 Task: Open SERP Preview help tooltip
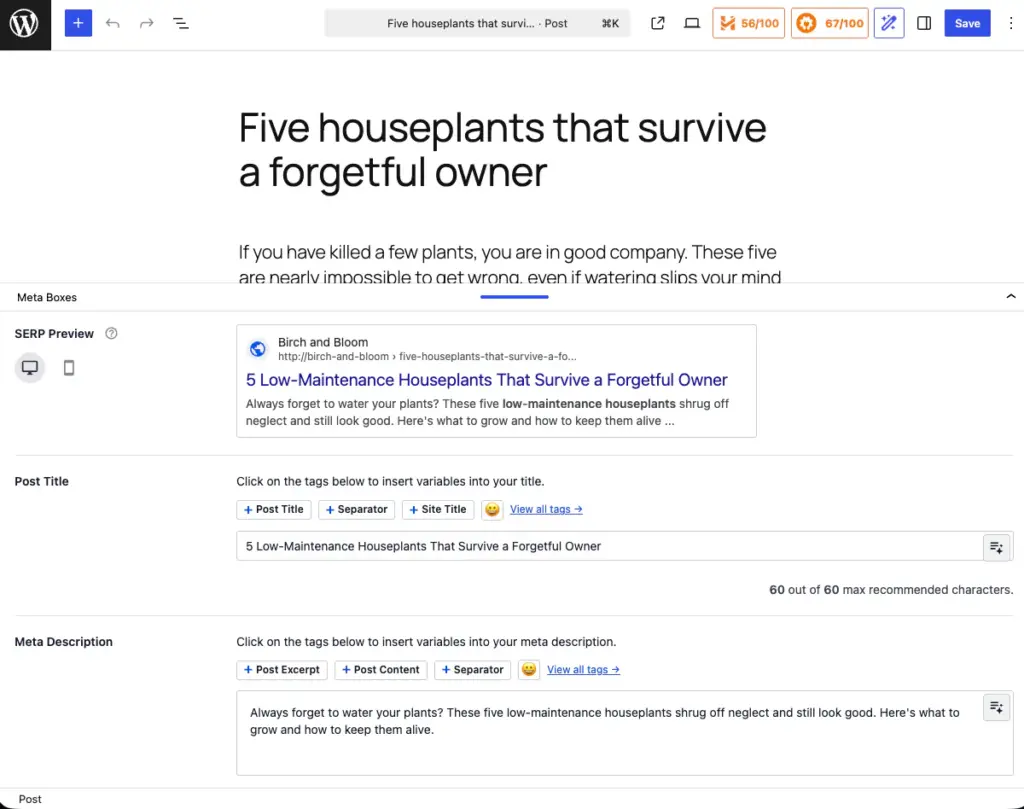[111, 334]
